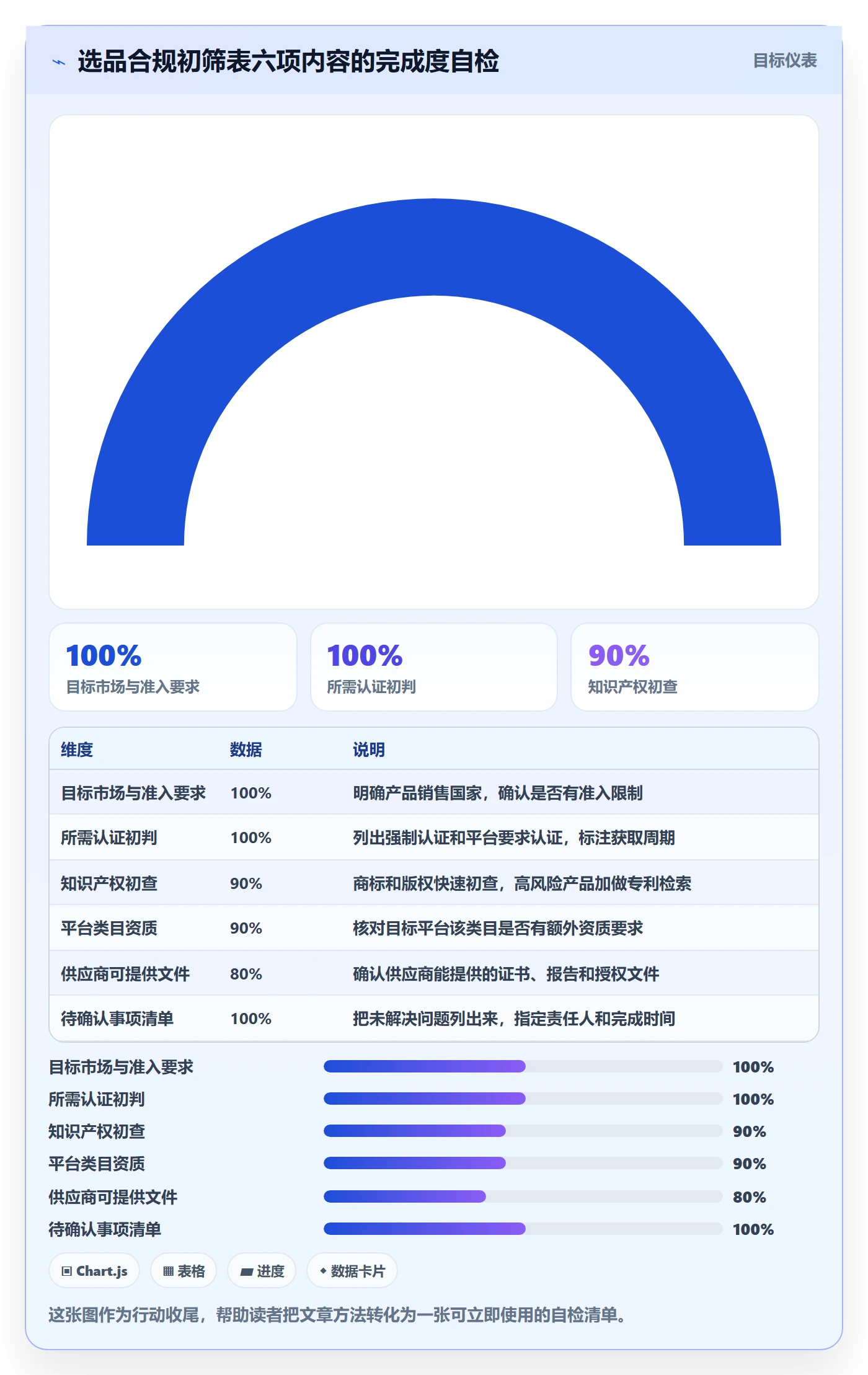Select the 90% 知识产权初查 stat card

point(695,667)
